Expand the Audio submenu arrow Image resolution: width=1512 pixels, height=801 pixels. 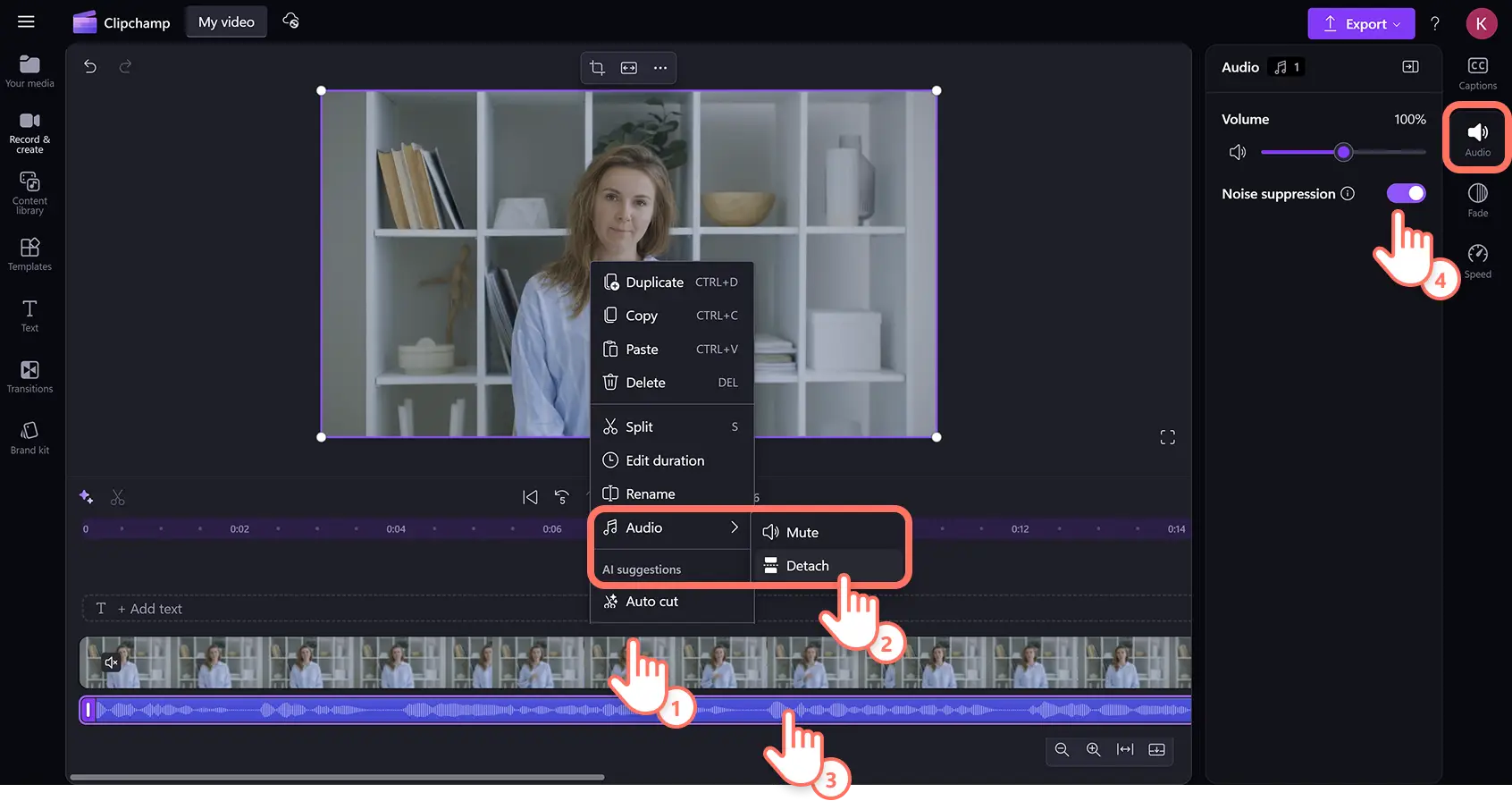point(735,527)
